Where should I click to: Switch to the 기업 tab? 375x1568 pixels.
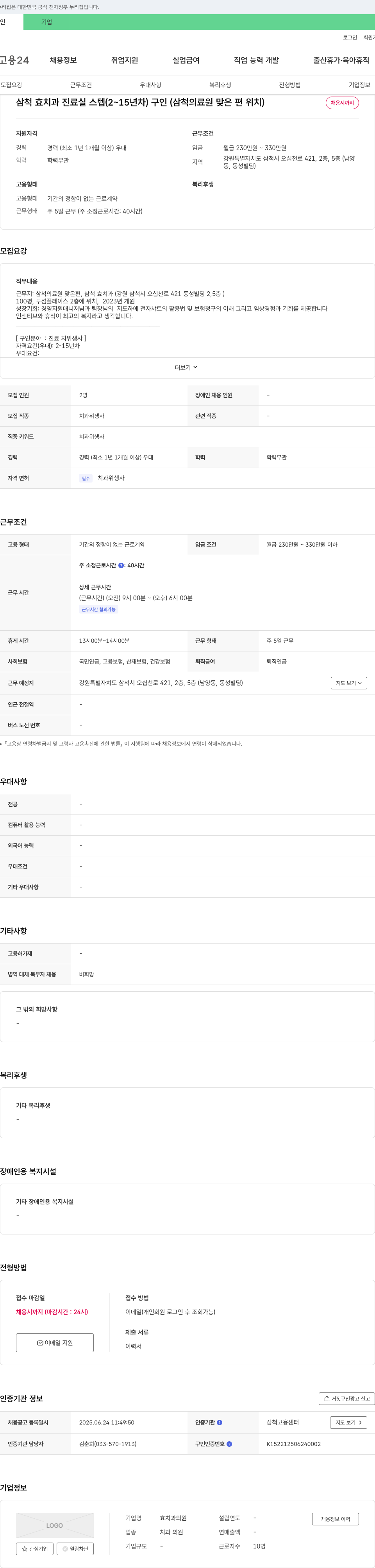tap(47, 22)
